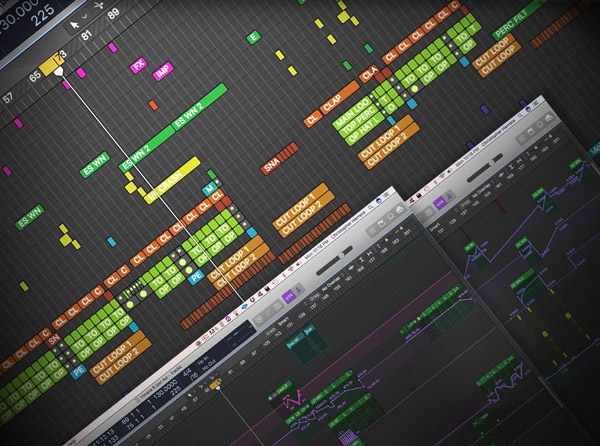This screenshot has height=446, width=600.
Task: Click volume speaker icon in middle window menu bar
Action: click(x=298, y=264)
